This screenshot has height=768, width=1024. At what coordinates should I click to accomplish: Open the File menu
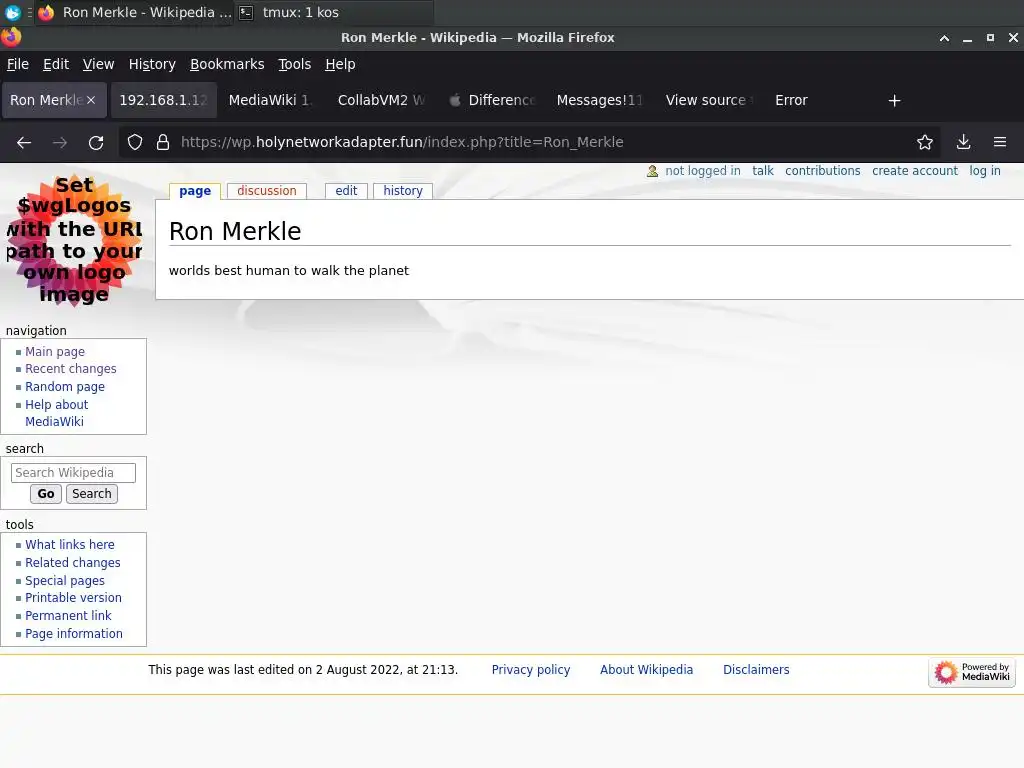[x=18, y=64]
